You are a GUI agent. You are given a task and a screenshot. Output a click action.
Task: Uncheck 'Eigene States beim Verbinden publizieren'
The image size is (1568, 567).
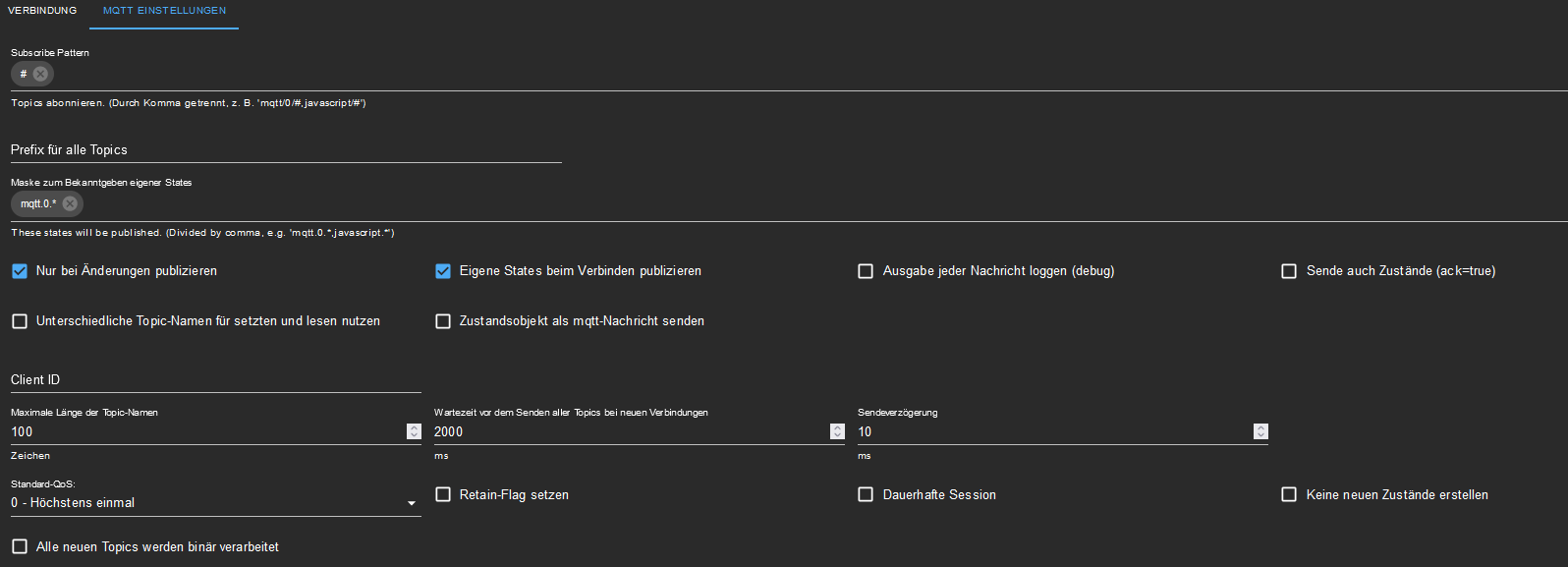coord(443,271)
